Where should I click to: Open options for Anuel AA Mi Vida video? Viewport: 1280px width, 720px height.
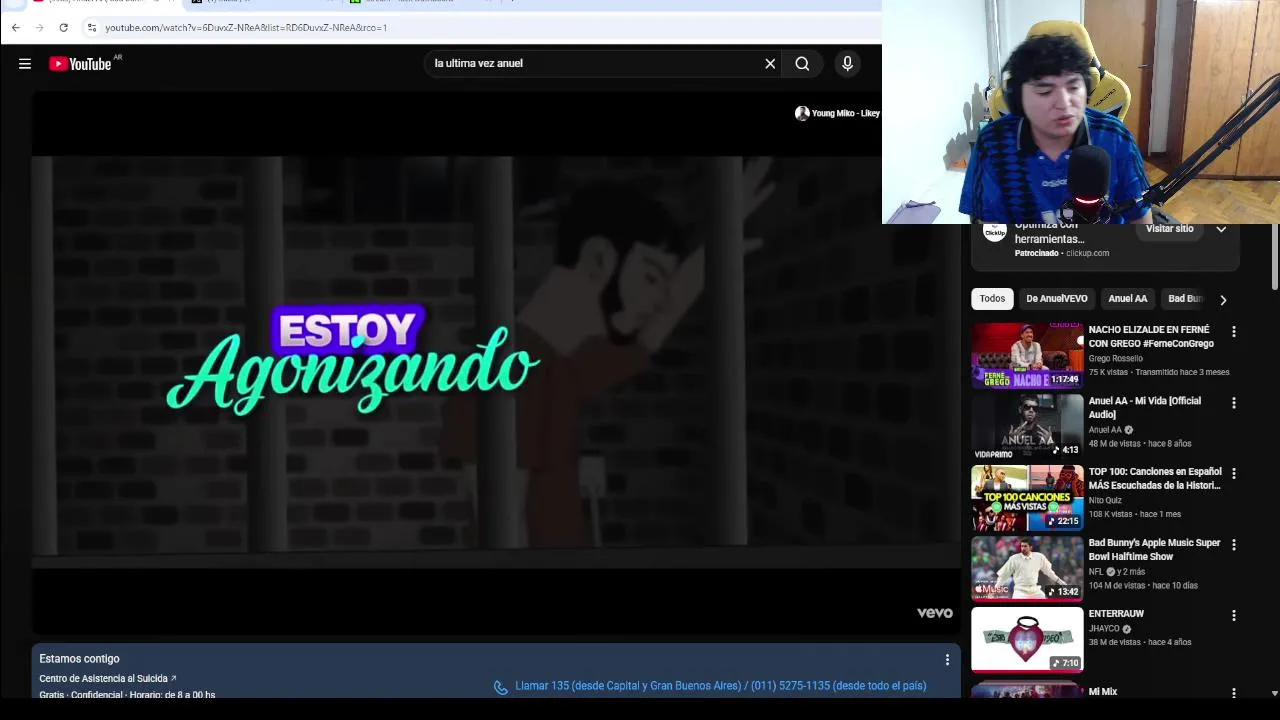point(1233,403)
